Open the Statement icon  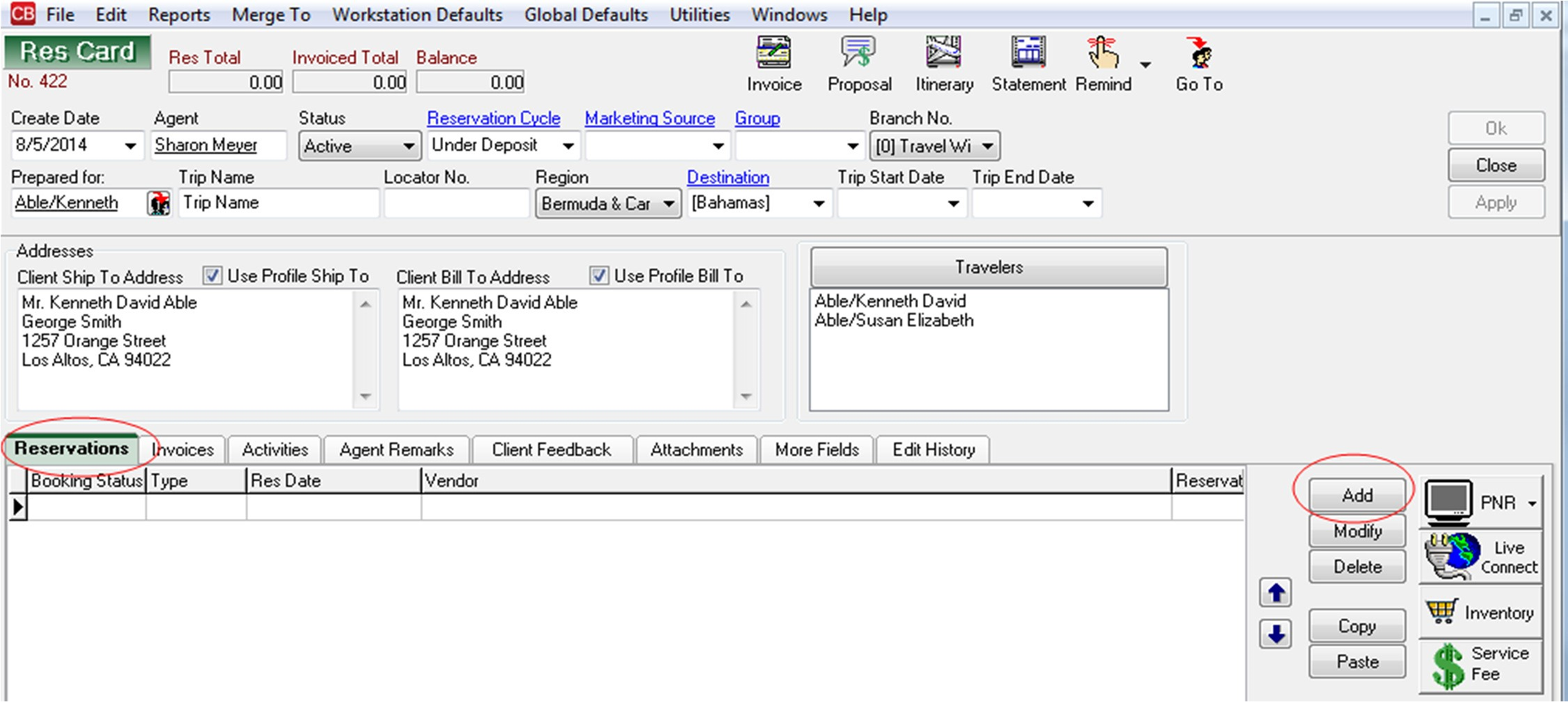pyautogui.click(x=1028, y=54)
